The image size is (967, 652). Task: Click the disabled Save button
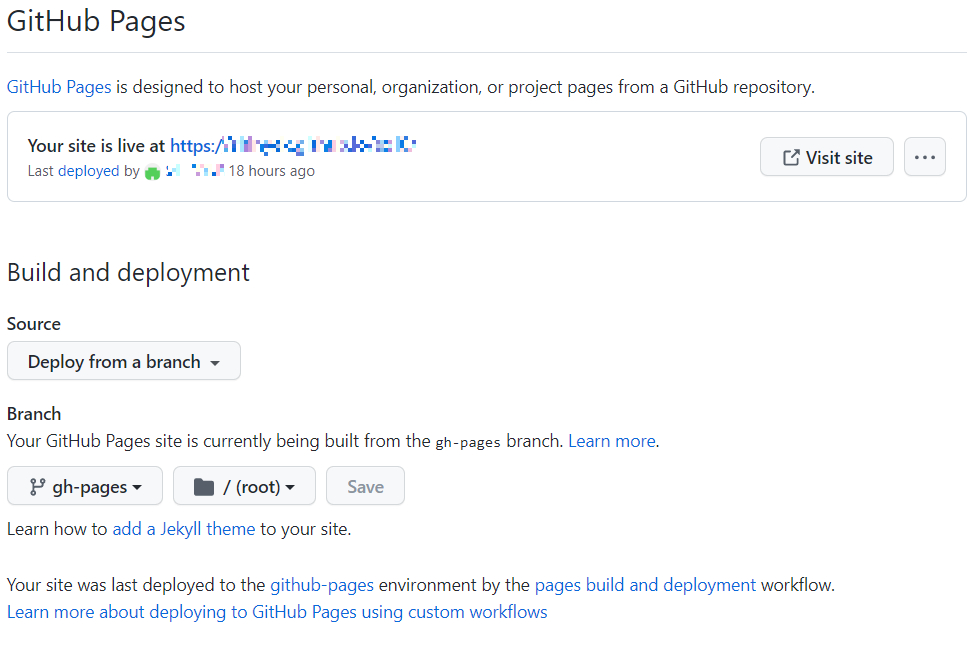click(365, 487)
